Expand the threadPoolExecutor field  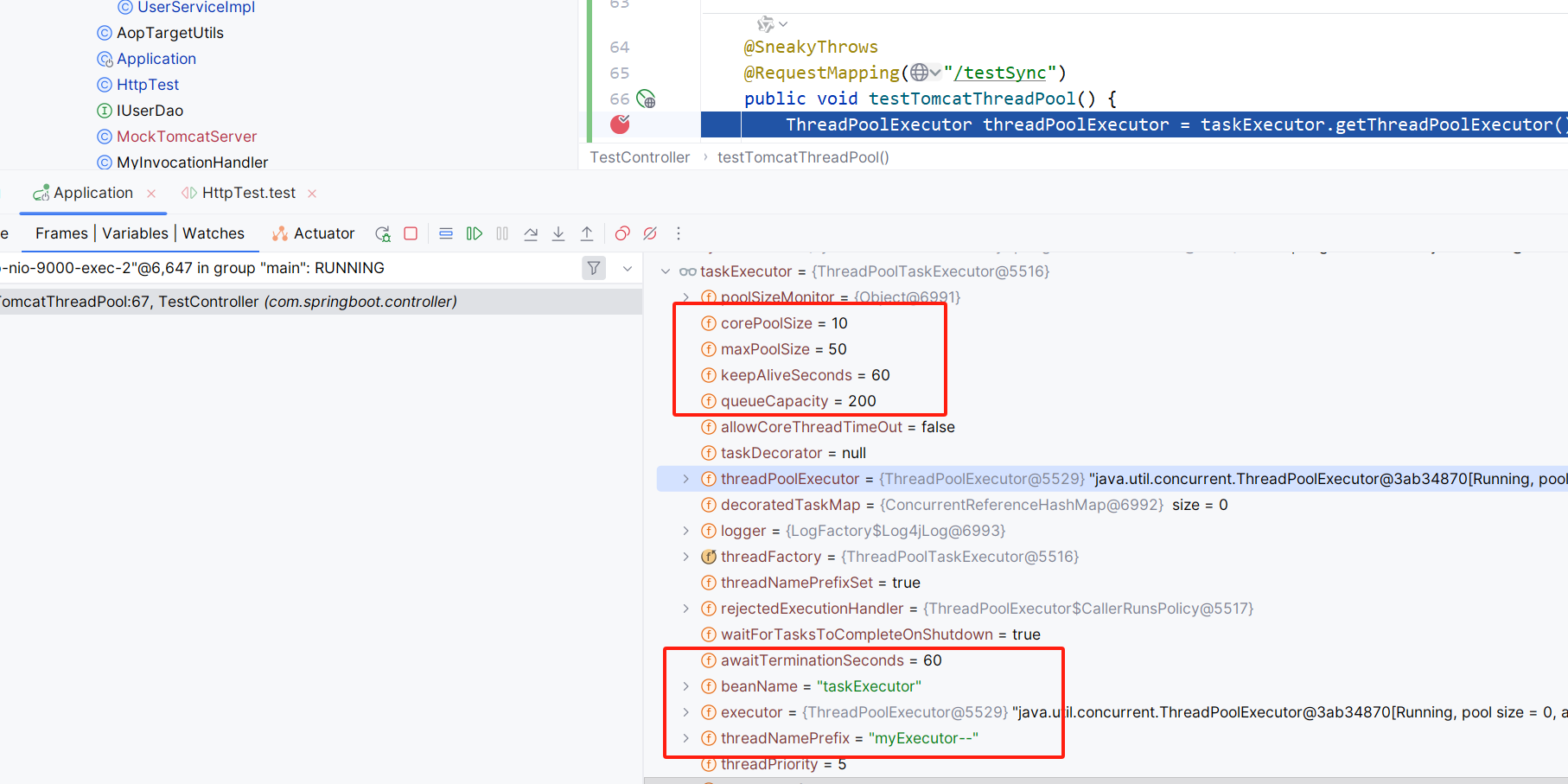[686, 479]
